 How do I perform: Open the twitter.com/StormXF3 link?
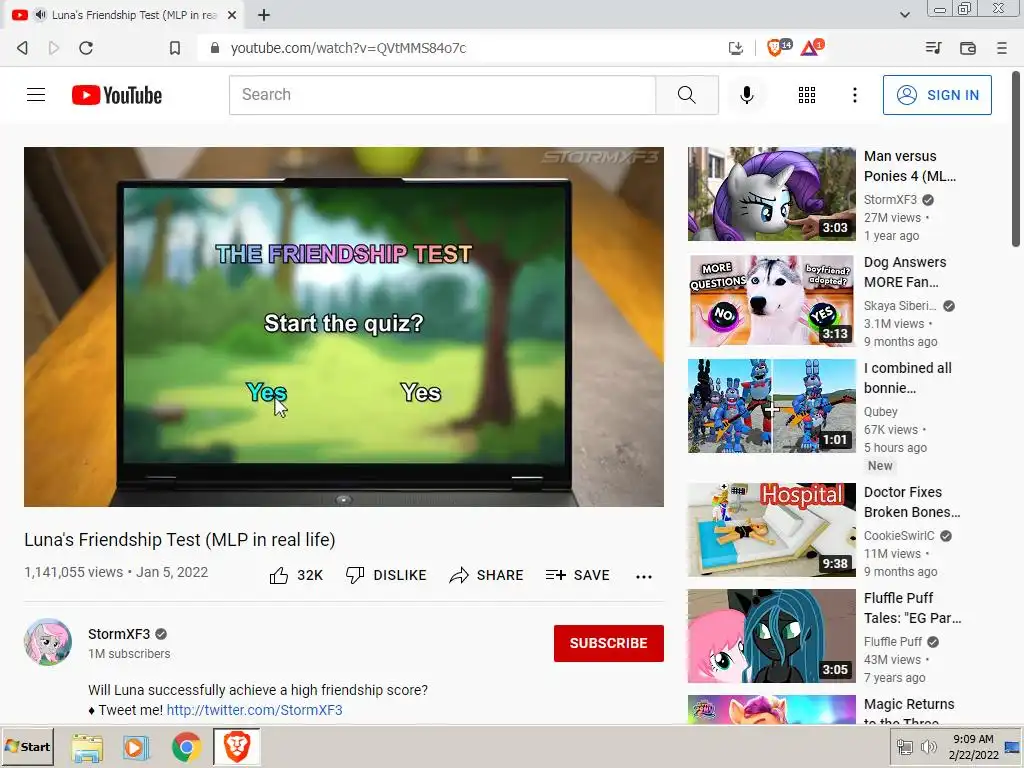click(254, 710)
